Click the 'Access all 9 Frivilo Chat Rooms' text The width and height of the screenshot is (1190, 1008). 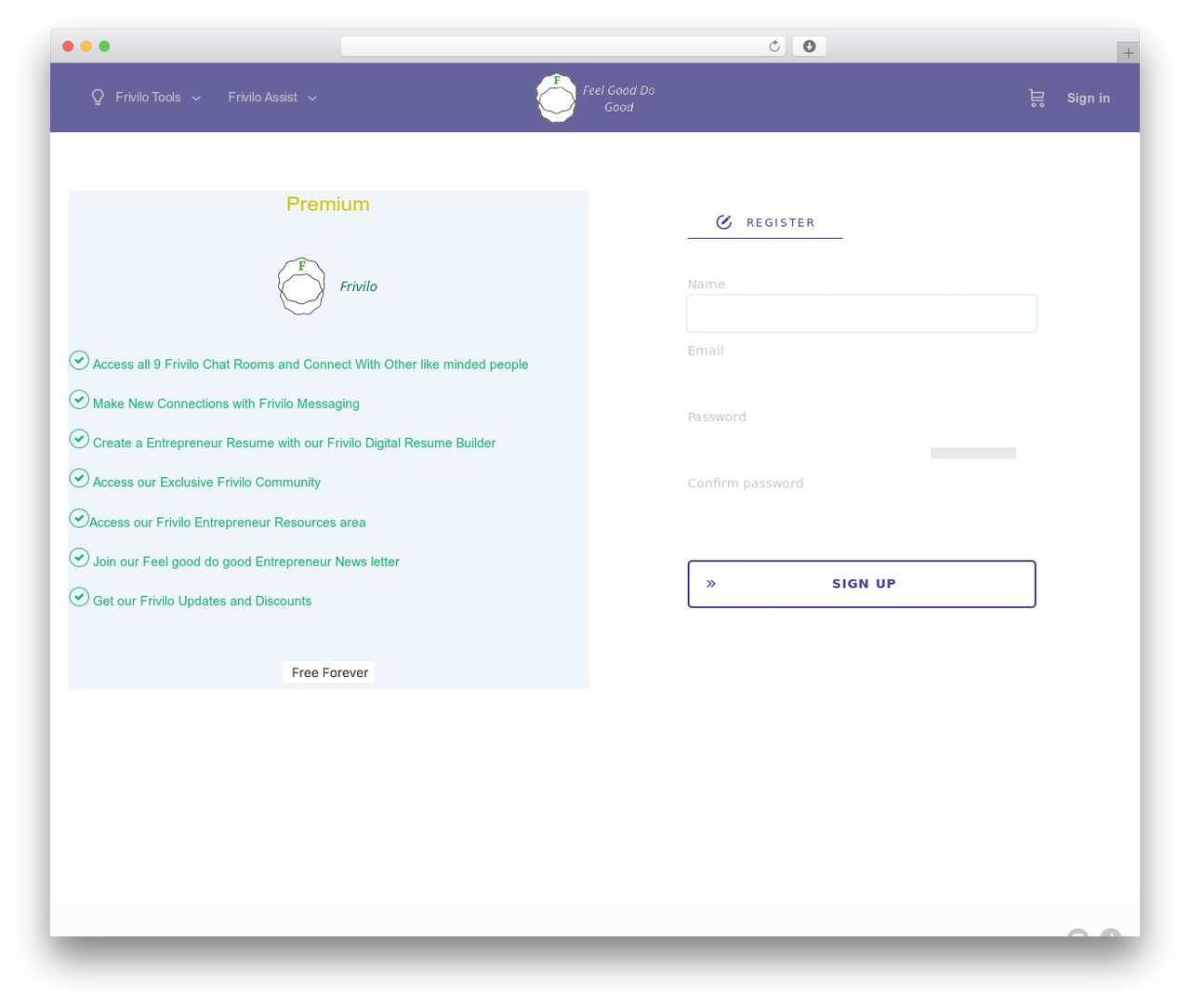click(311, 365)
